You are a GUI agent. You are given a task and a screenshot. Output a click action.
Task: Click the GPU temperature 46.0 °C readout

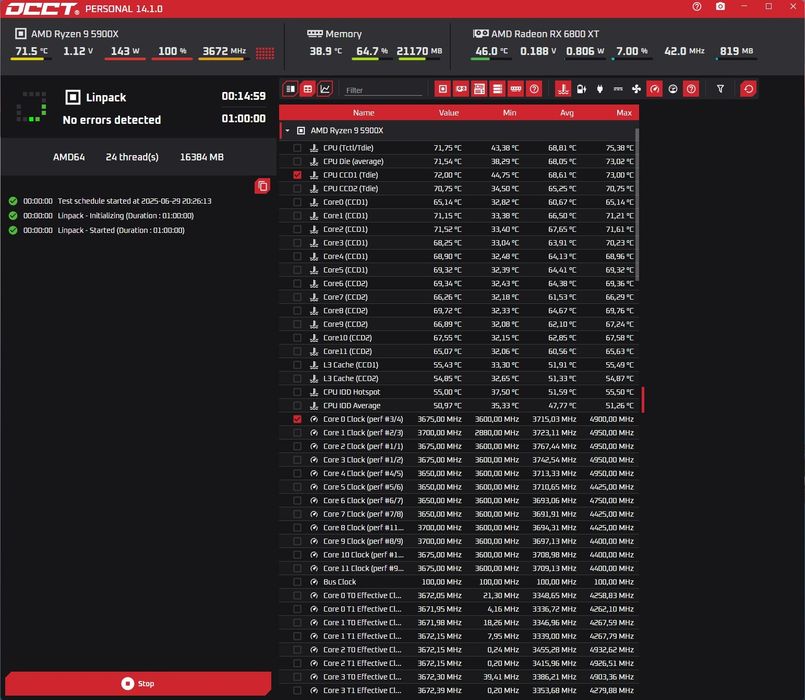coord(491,51)
